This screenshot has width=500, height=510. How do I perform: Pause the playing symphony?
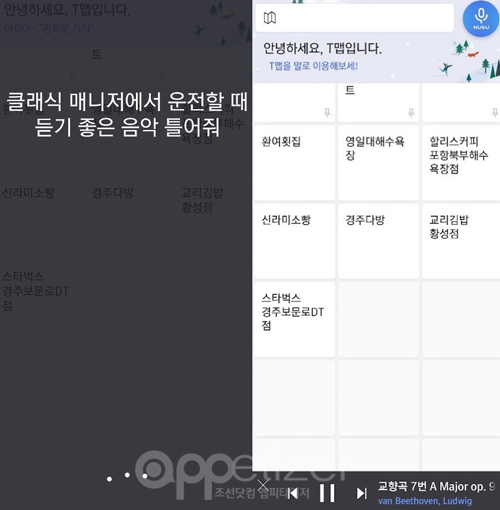click(x=327, y=493)
